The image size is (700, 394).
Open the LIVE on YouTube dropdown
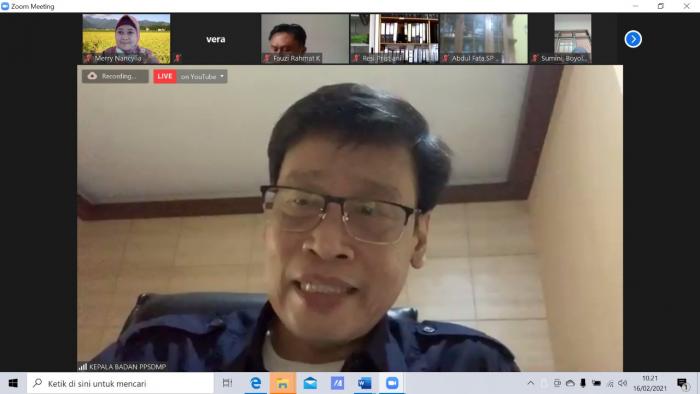pos(191,76)
